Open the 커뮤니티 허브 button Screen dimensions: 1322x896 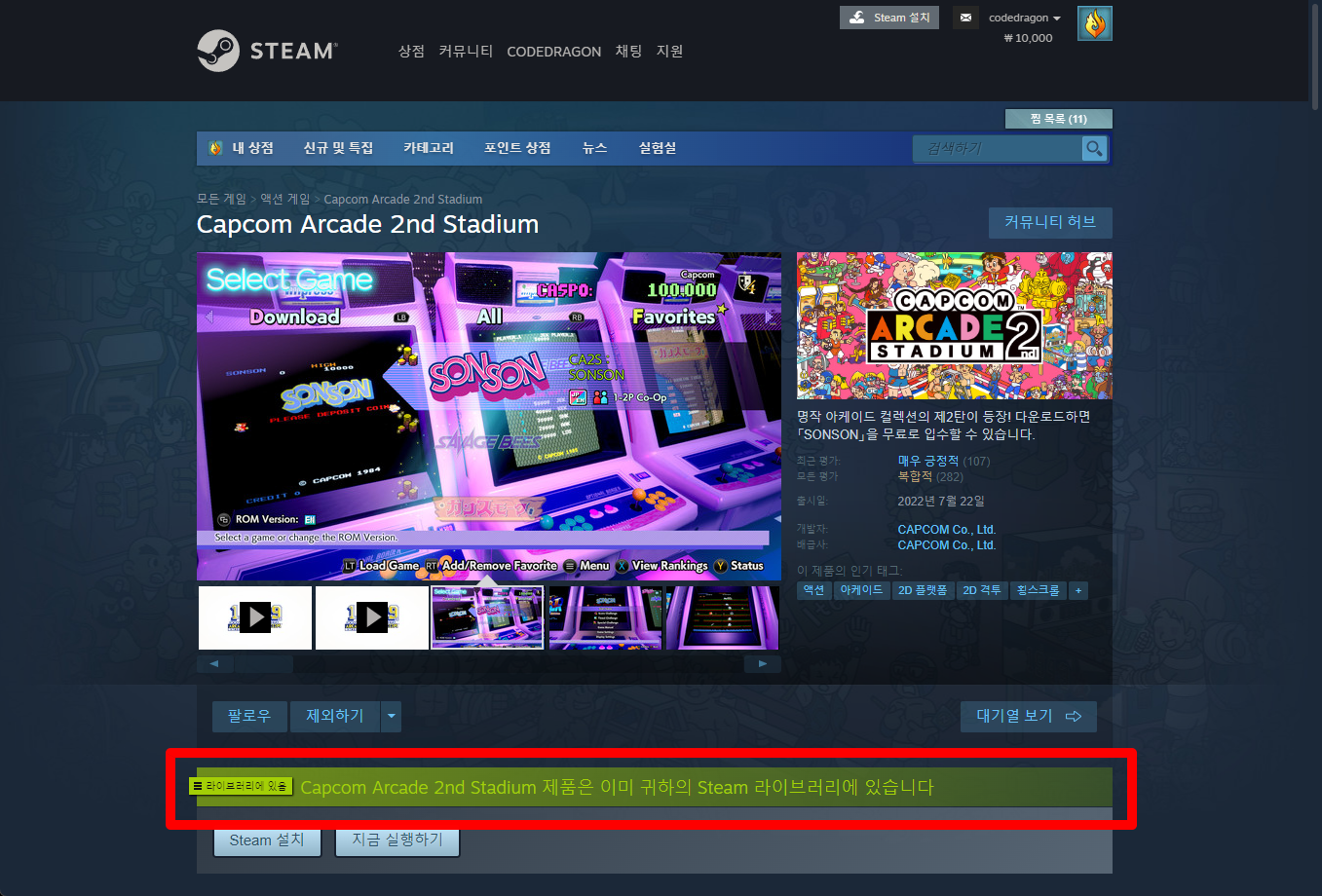coord(1050,222)
